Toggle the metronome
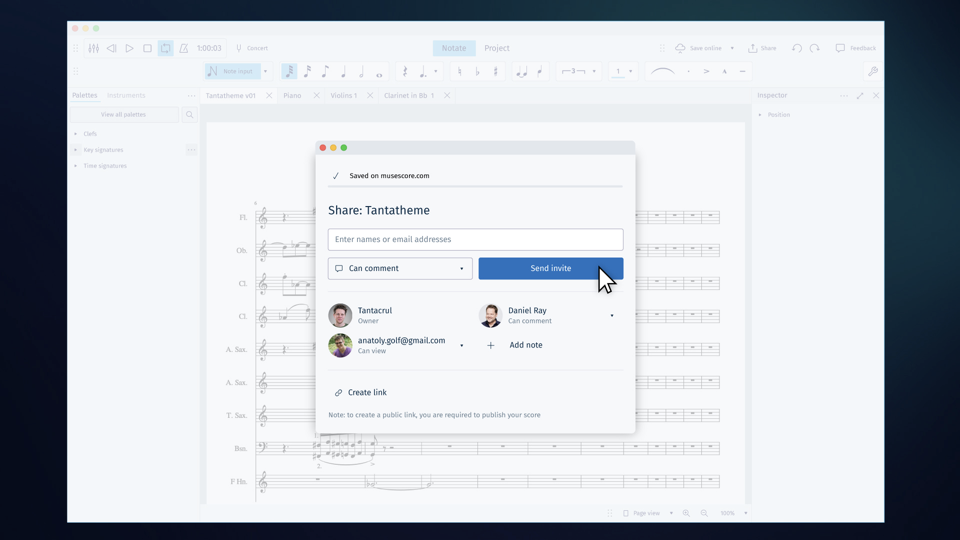 tap(184, 48)
